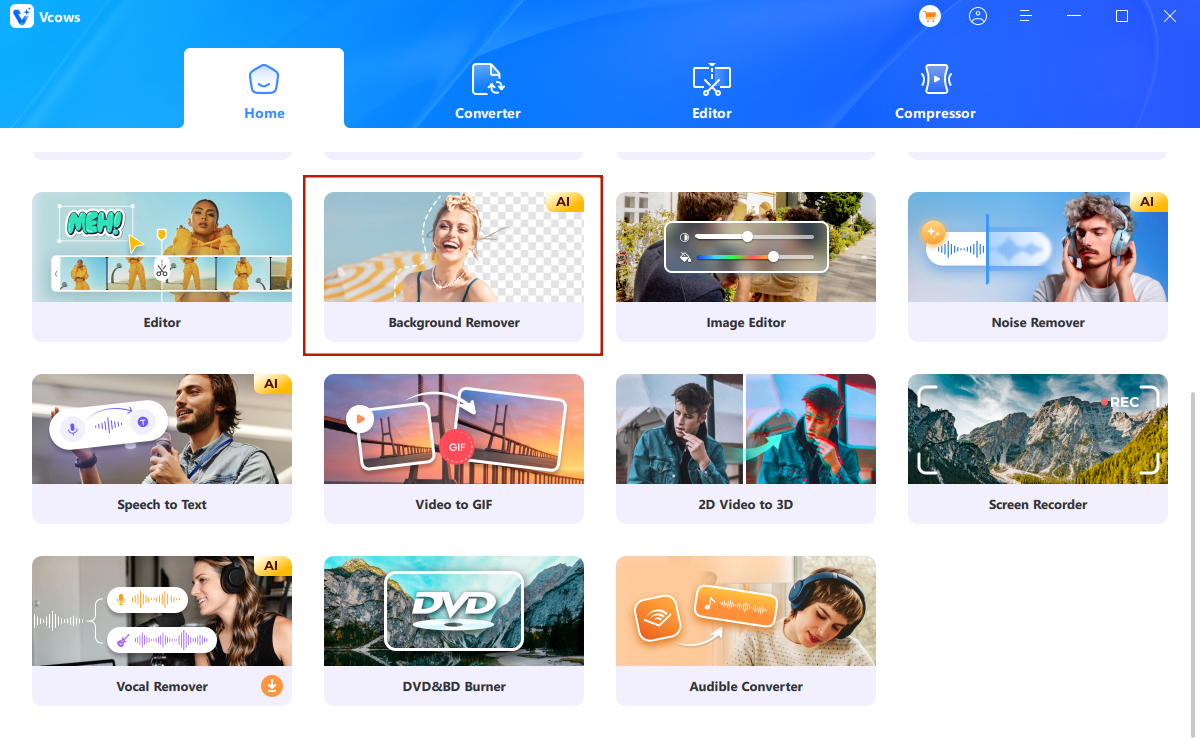Click the Speech to Text label
The width and height of the screenshot is (1200, 740).
(162, 505)
